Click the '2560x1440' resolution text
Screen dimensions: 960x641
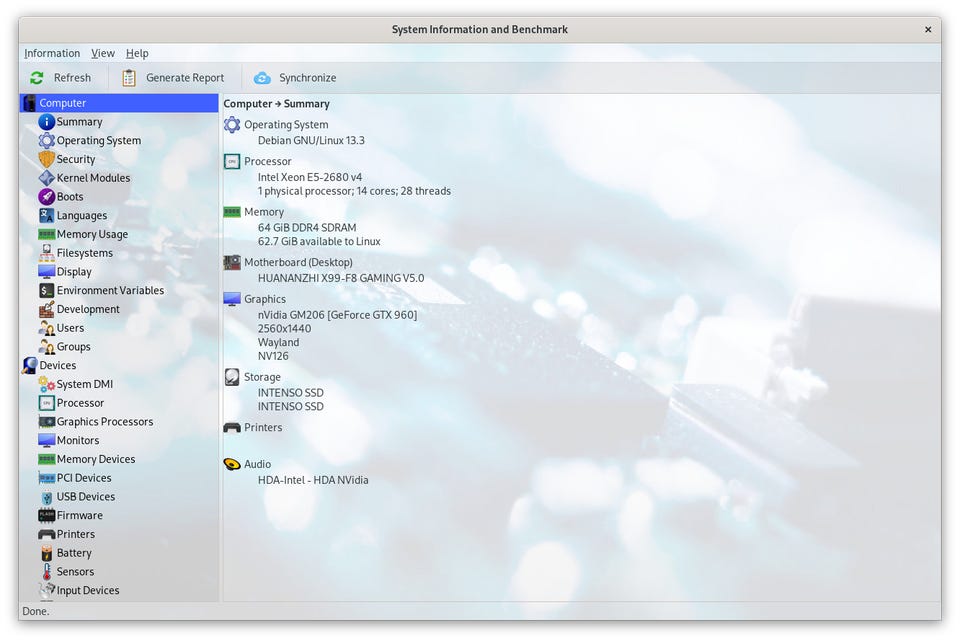[284, 328]
